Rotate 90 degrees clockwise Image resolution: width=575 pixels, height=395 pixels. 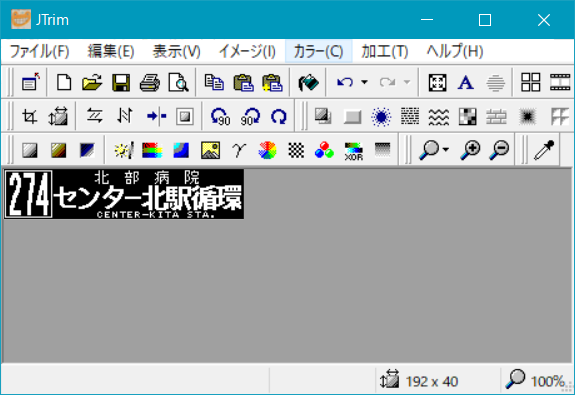tap(250, 117)
